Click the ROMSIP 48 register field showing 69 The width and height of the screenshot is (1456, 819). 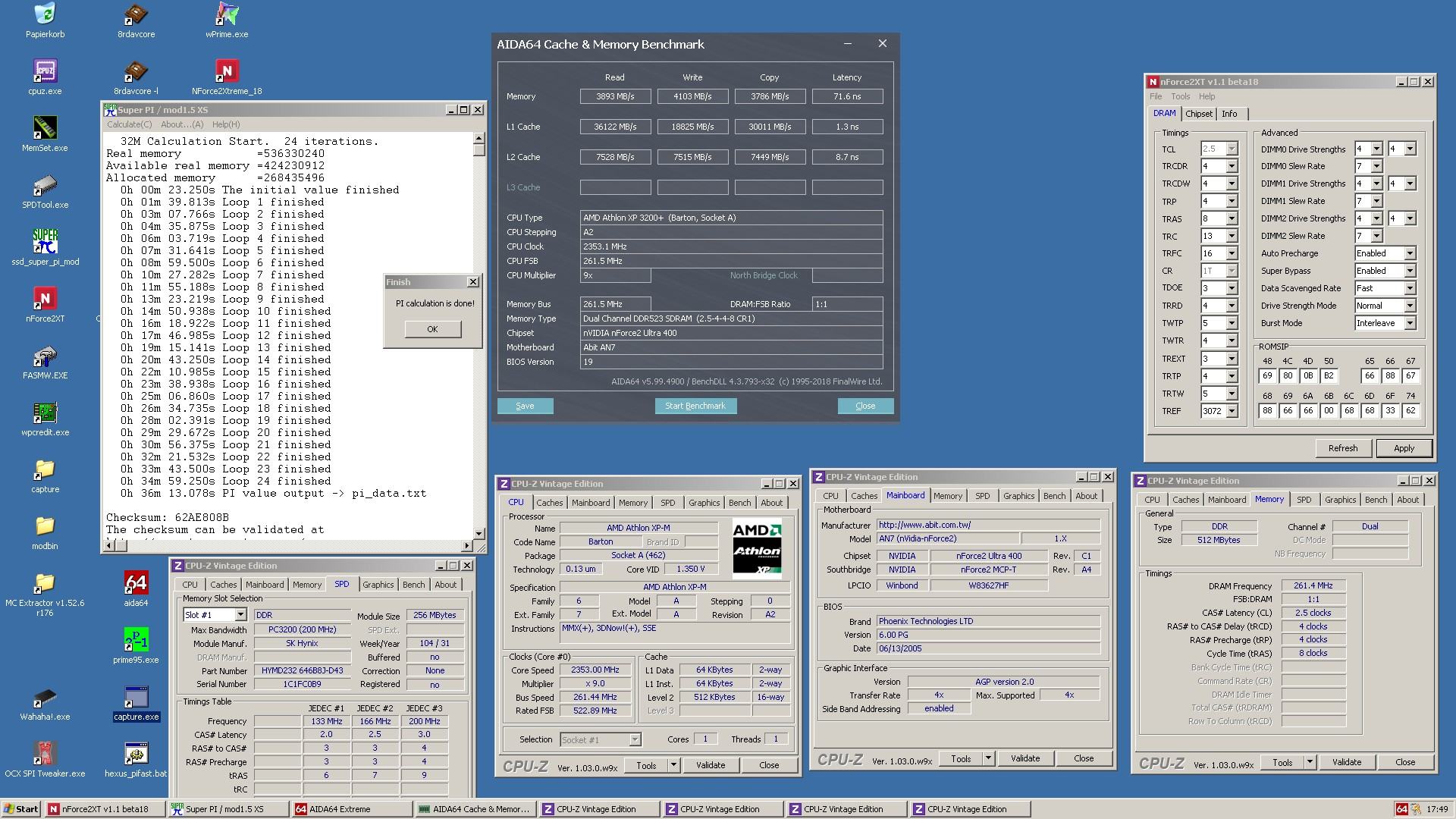pos(1267,375)
